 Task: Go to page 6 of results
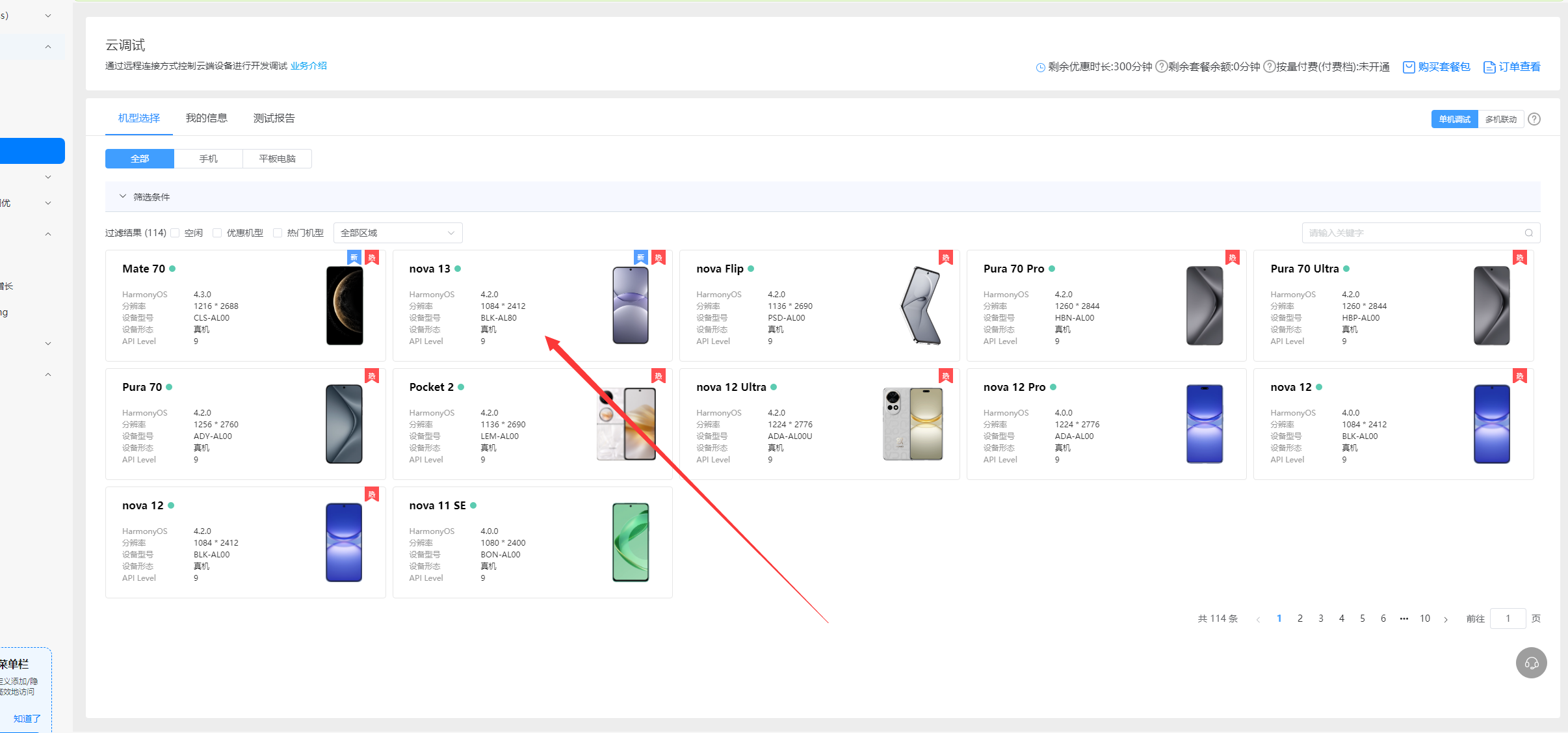(x=1383, y=619)
